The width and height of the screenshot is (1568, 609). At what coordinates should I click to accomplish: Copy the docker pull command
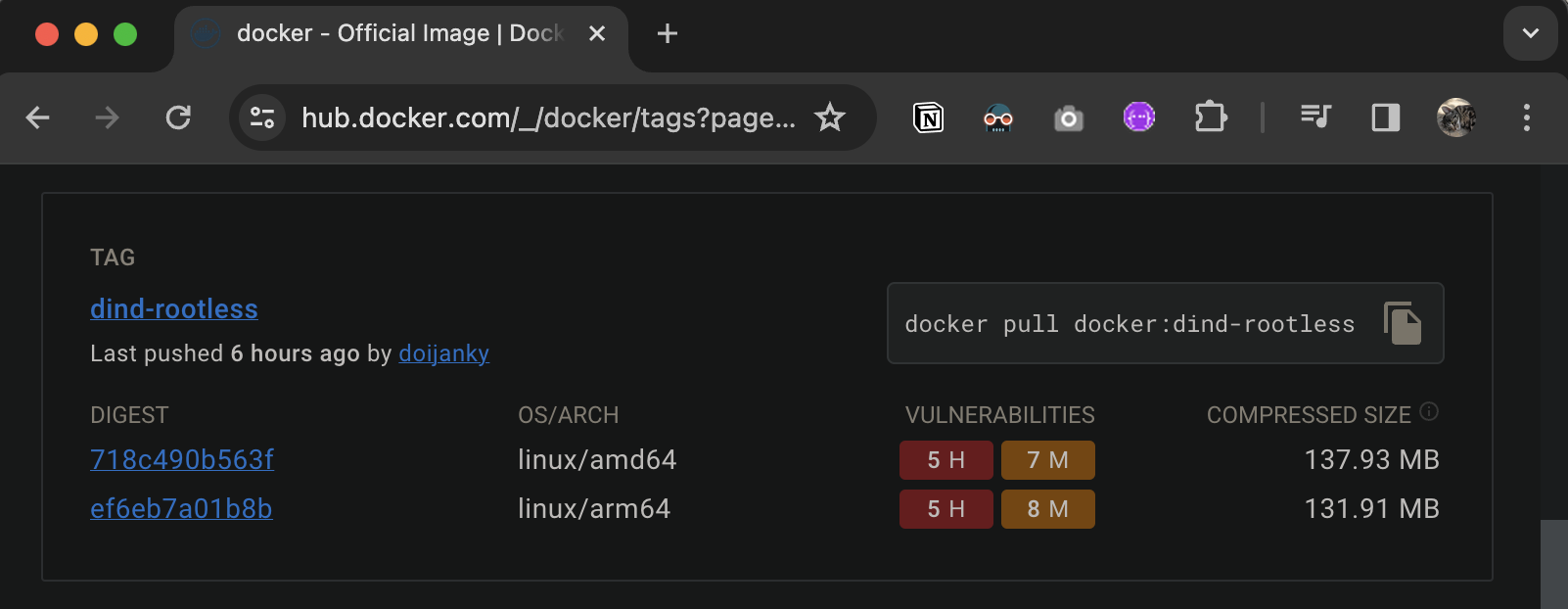[x=1403, y=323]
